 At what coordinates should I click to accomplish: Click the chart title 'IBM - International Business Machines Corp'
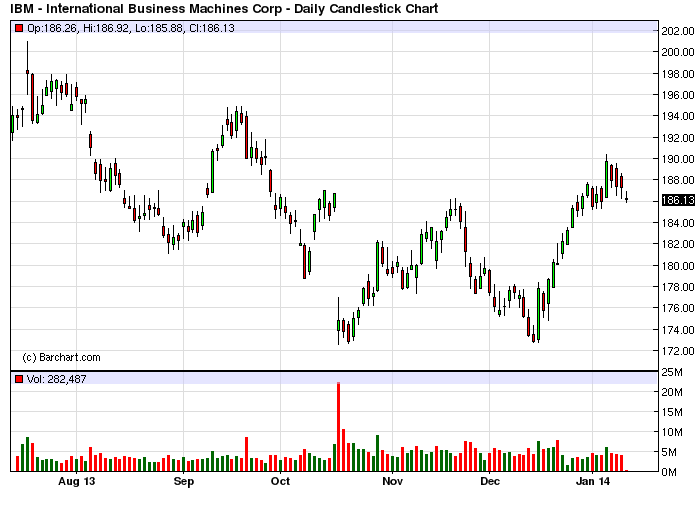(x=150, y=8)
